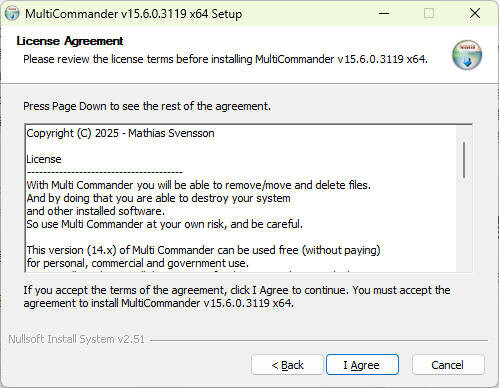499x388 pixels.
Task: Click the I Agree button
Action: coord(362,365)
